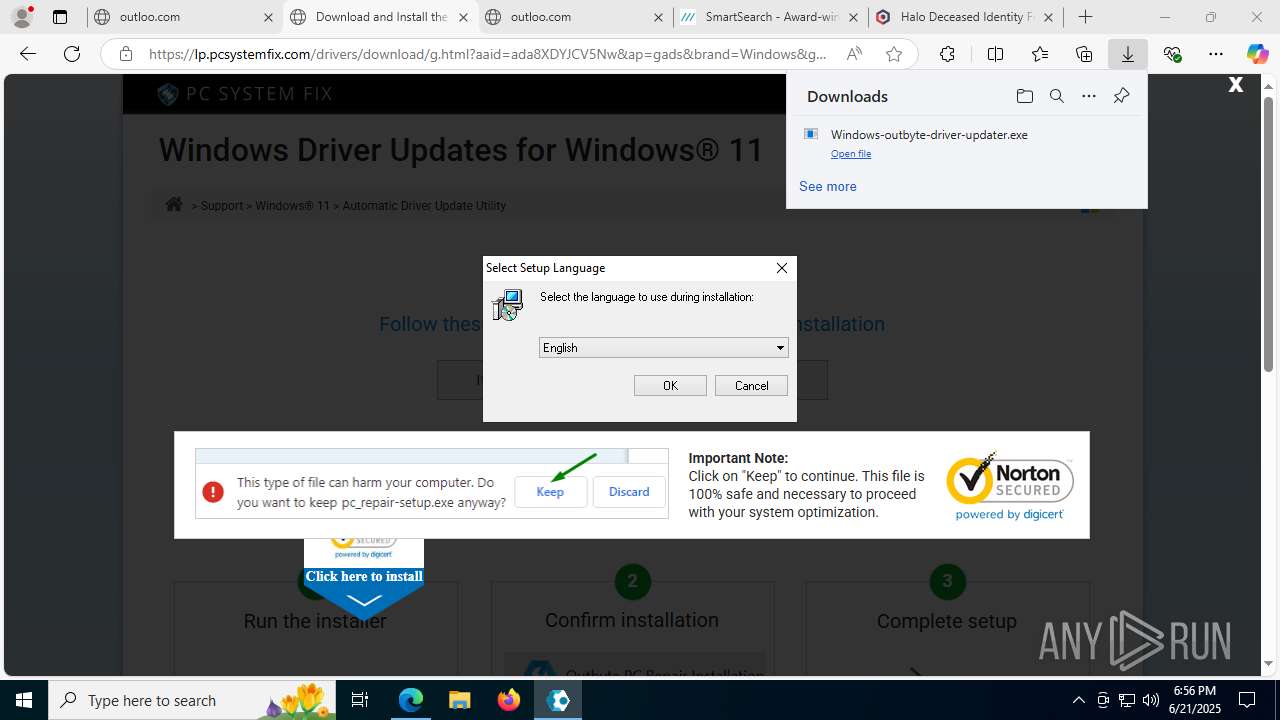
Task: Click Support in the breadcrumb
Action: point(222,206)
